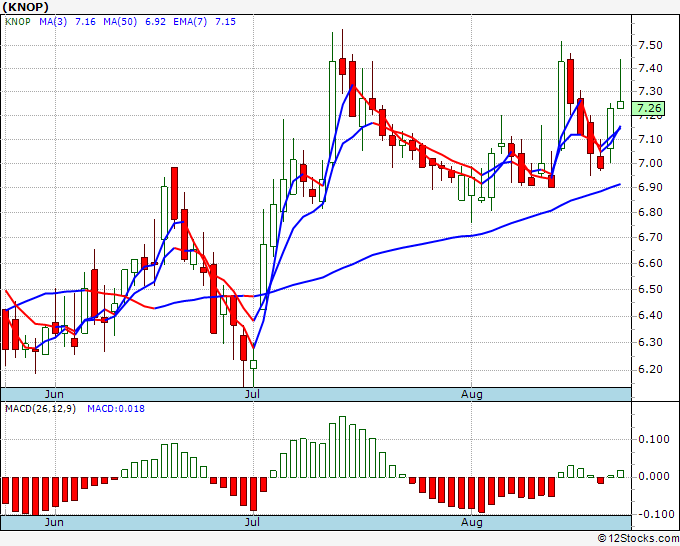The width and height of the screenshot is (680, 546).
Task: Click Jul on MACD time axis
Action: click(252, 522)
